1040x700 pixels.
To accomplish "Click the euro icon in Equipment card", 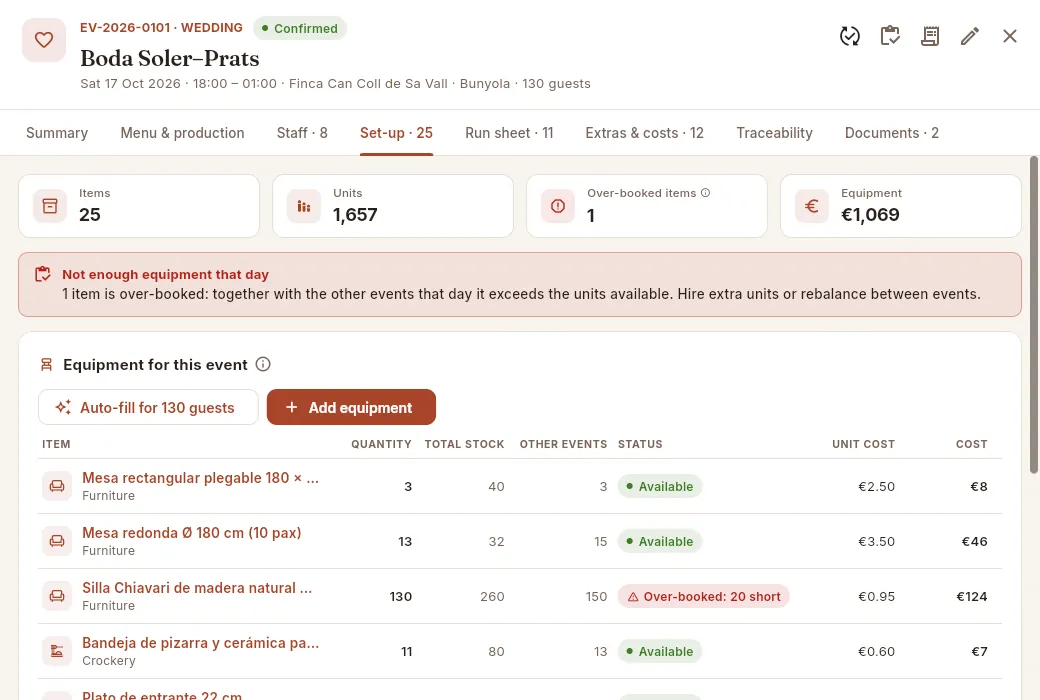I will coord(812,206).
